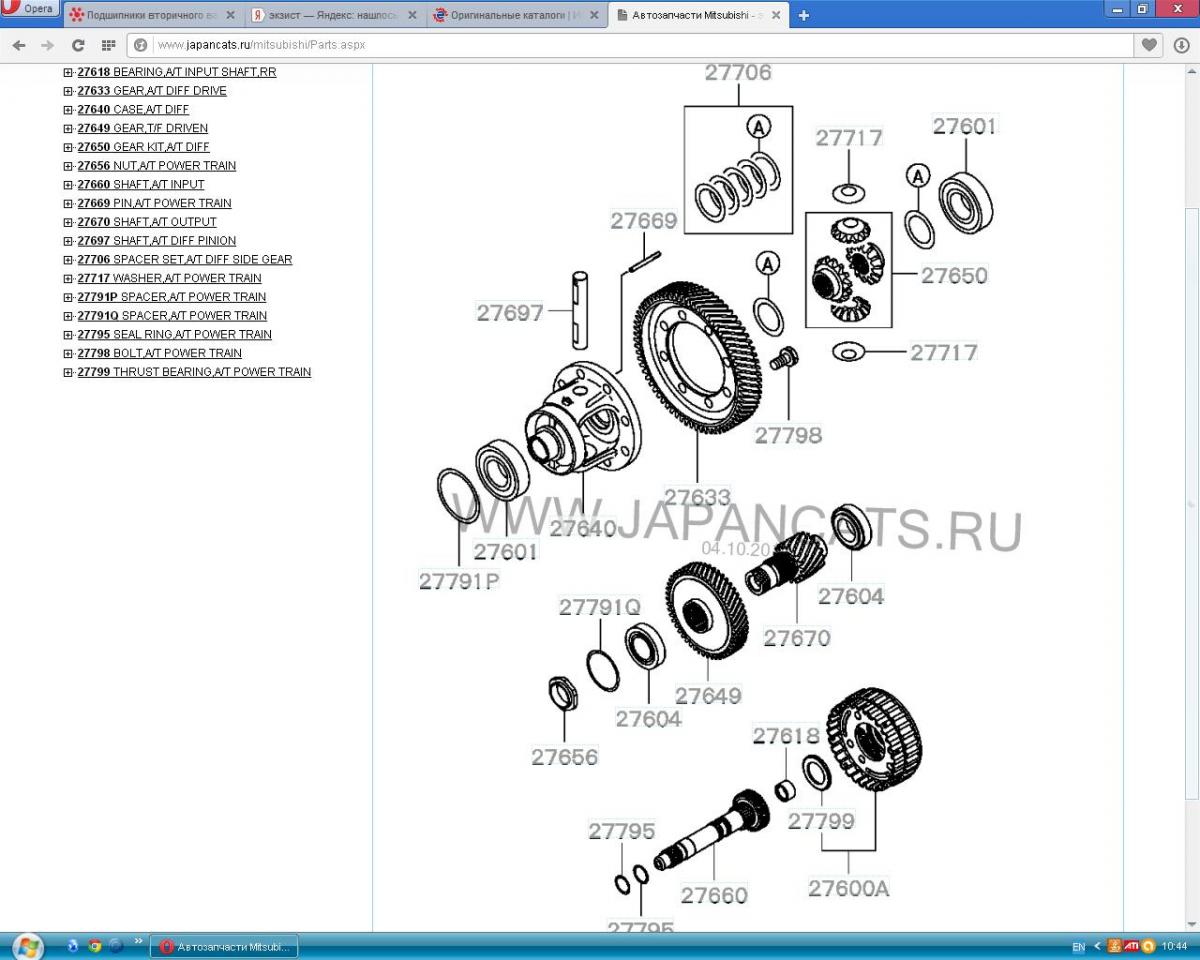Expand the 27650 GEAR KIT,A/T DIFF node
Image resolution: width=1200 pixels, height=960 pixels.
pos(68,148)
